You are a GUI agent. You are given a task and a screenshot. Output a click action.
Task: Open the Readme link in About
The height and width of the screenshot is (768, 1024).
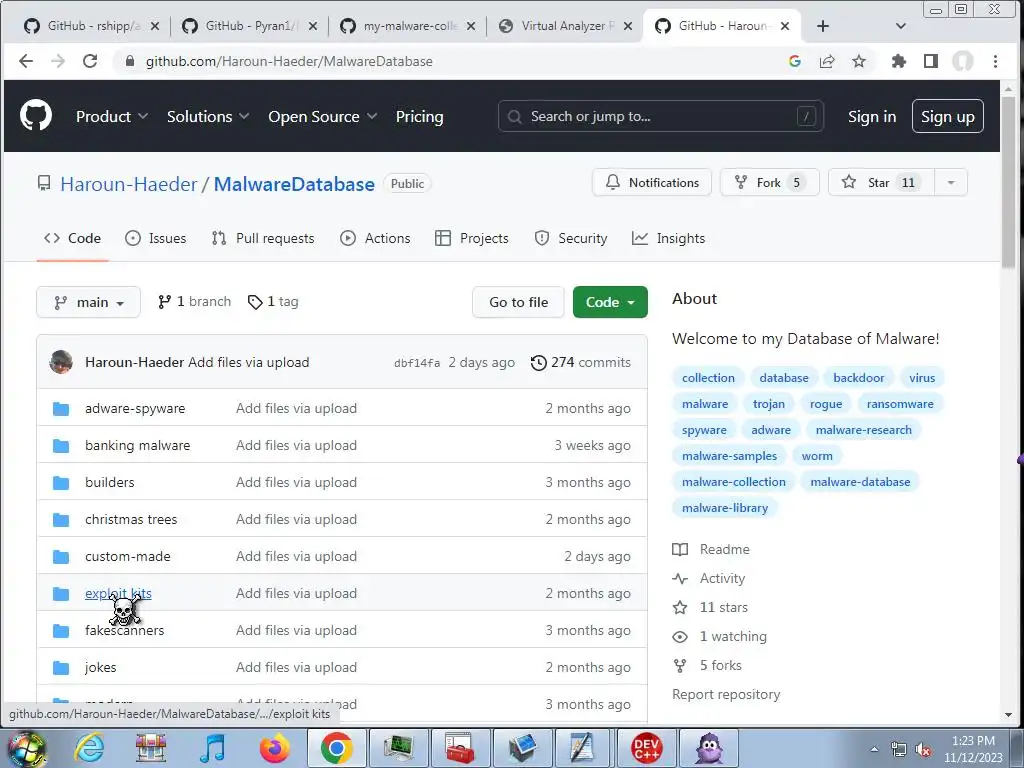pos(711,549)
